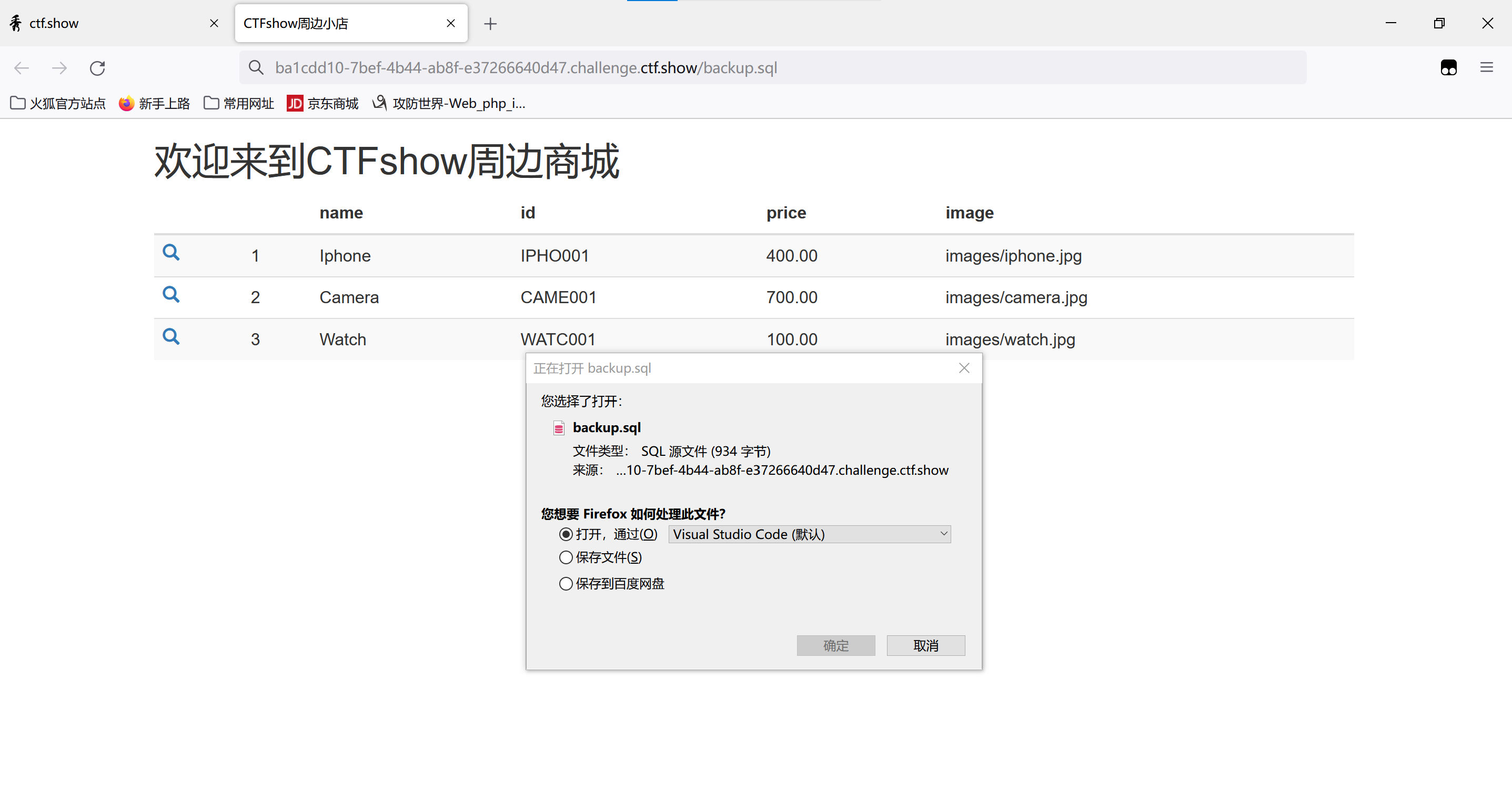This screenshot has height=799, width=1512.
Task: Select the 保存到百度网盘 radio option
Action: pyautogui.click(x=566, y=584)
